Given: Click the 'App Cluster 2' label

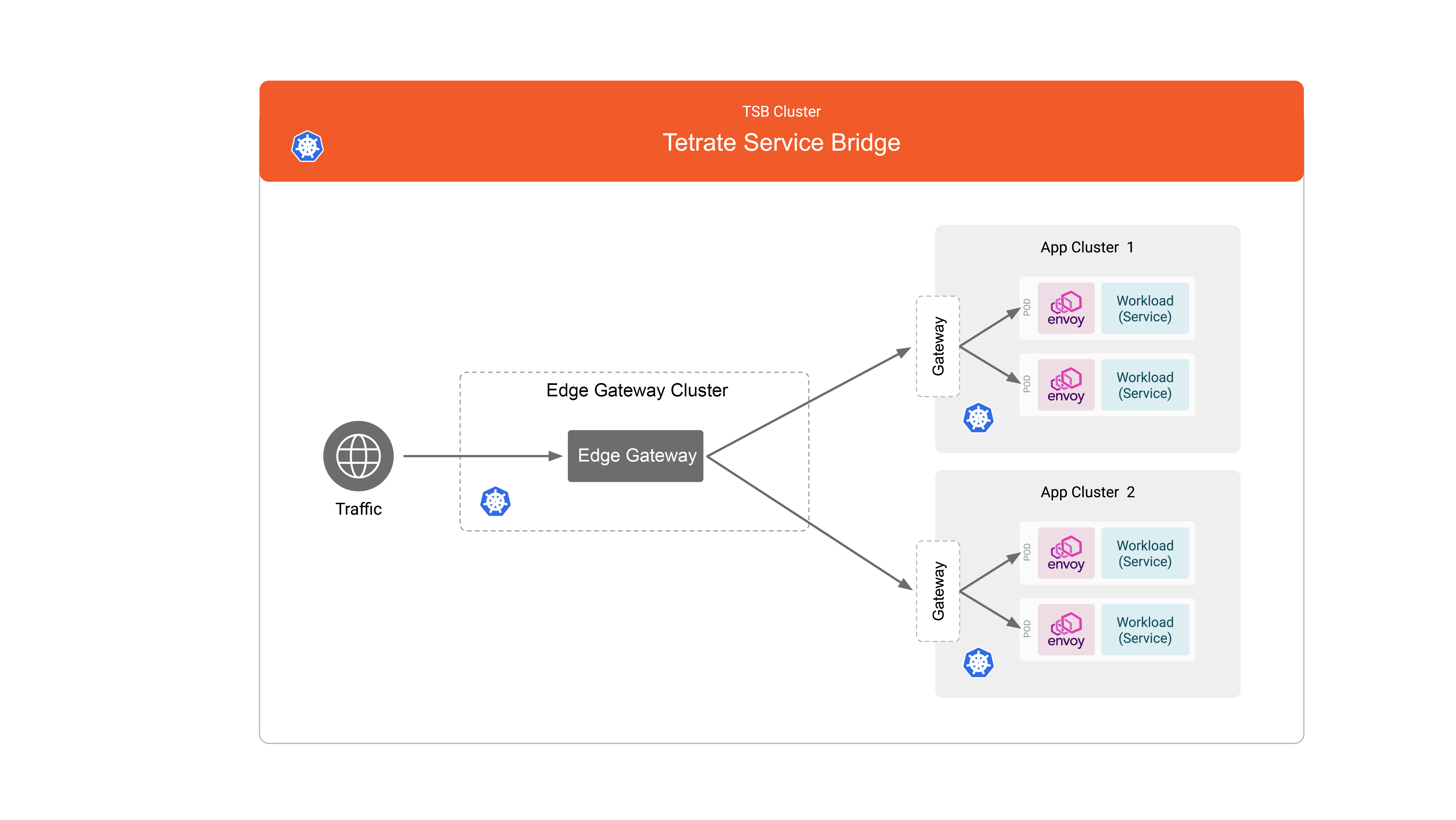Looking at the screenshot, I should tap(1088, 492).
